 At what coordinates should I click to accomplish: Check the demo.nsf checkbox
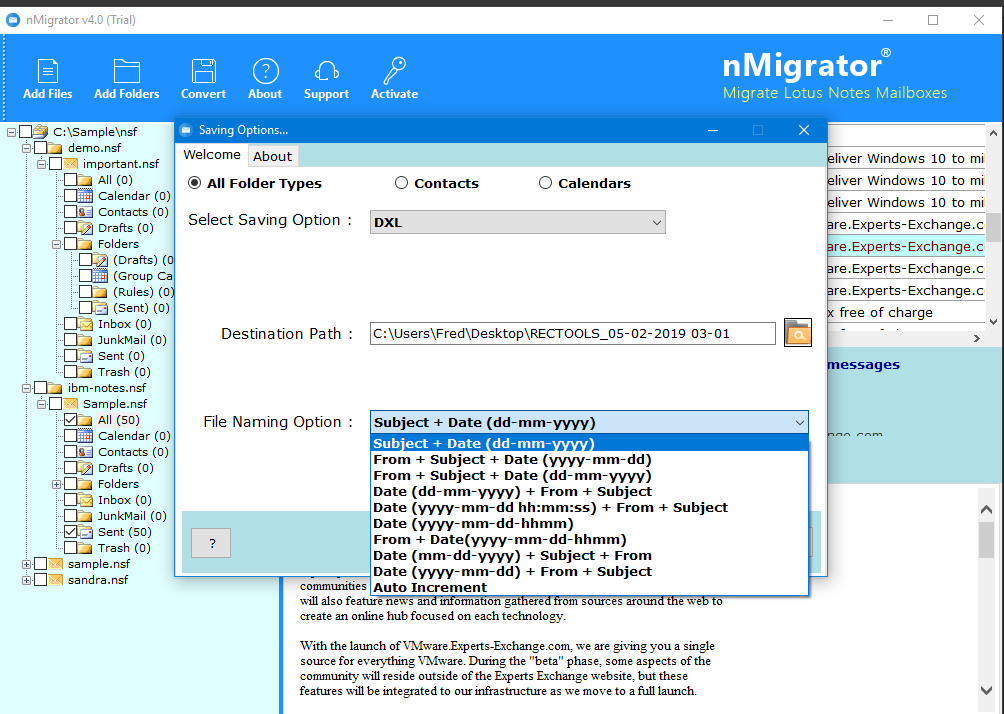[40, 148]
